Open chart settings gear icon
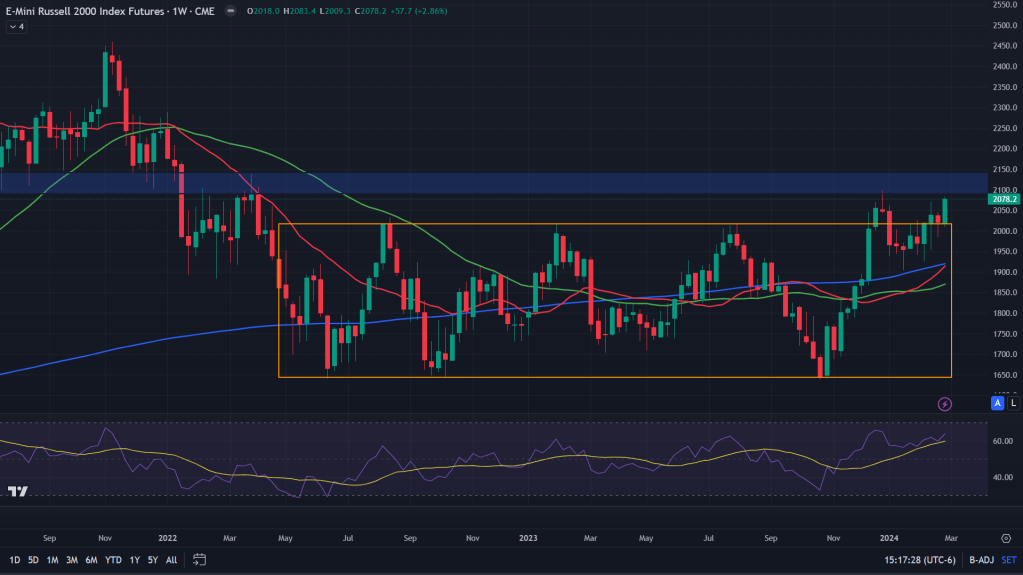The image size is (1023, 575). [x=1006, y=538]
